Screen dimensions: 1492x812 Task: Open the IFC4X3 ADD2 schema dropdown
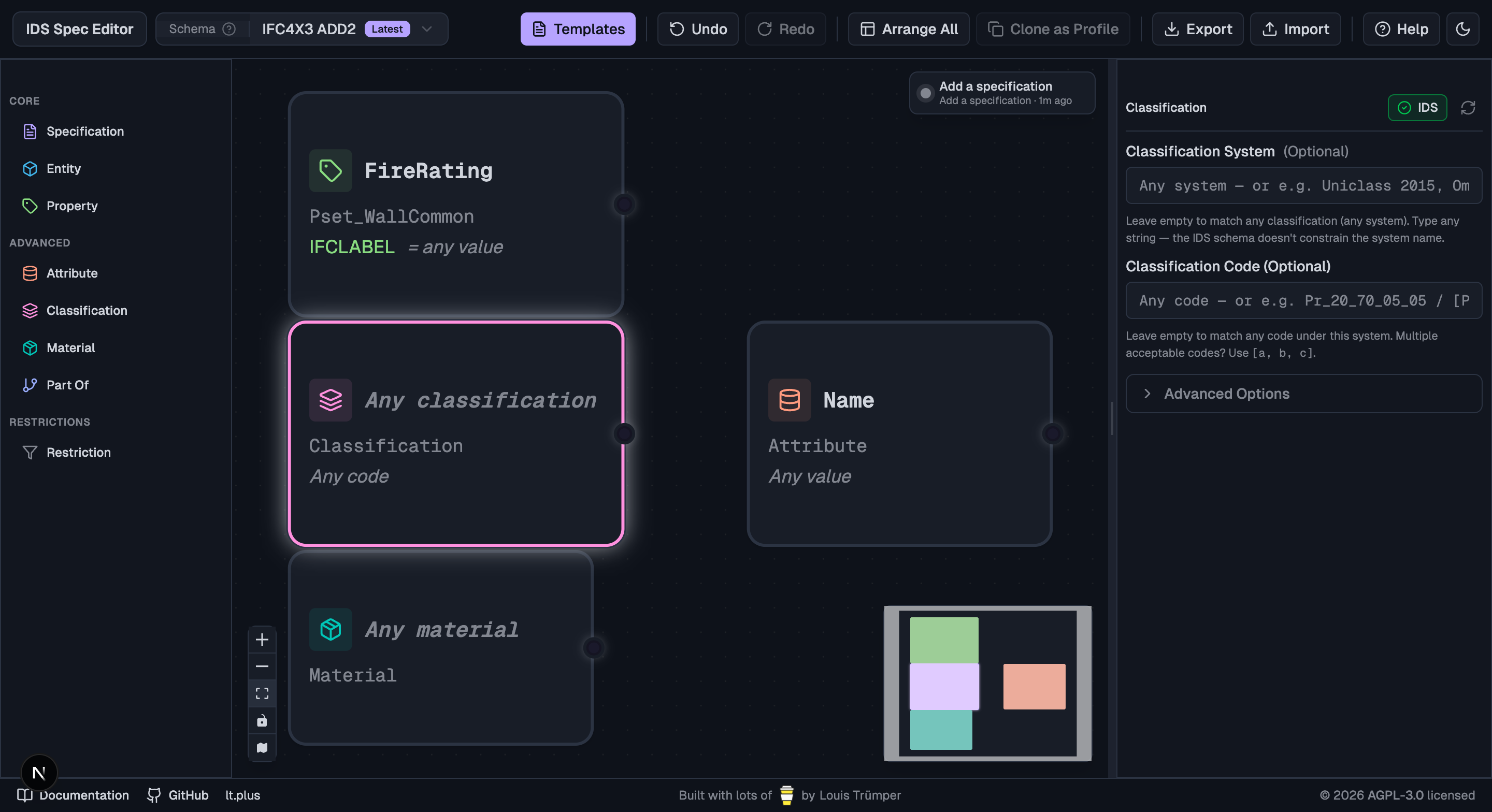point(349,29)
